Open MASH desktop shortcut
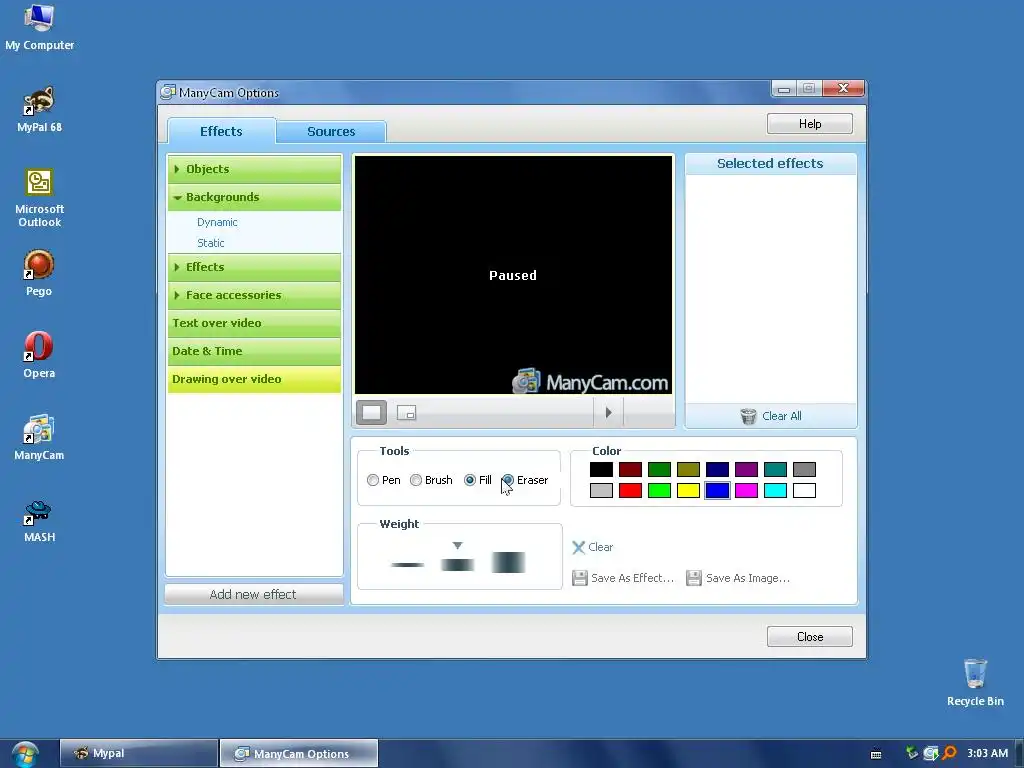Screen dimensions: 1024x768 [39, 520]
